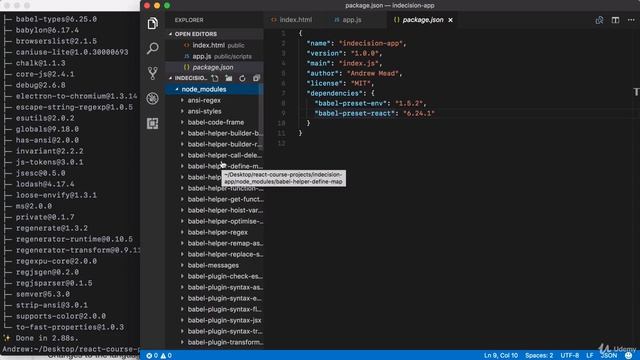Click the Open Changes icon in editor toolbar
This screenshot has width=640, height=360.
click(599, 20)
